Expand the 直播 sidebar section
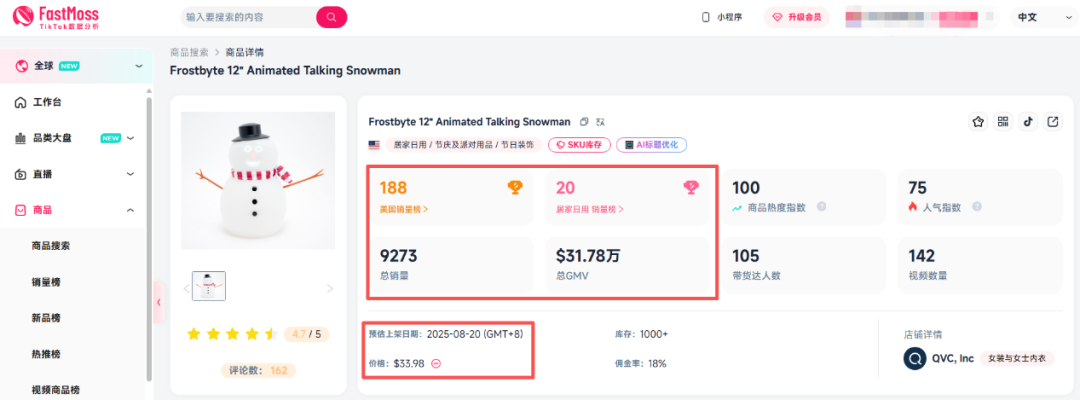Viewport: 1080px width, 400px height. click(130, 174)
